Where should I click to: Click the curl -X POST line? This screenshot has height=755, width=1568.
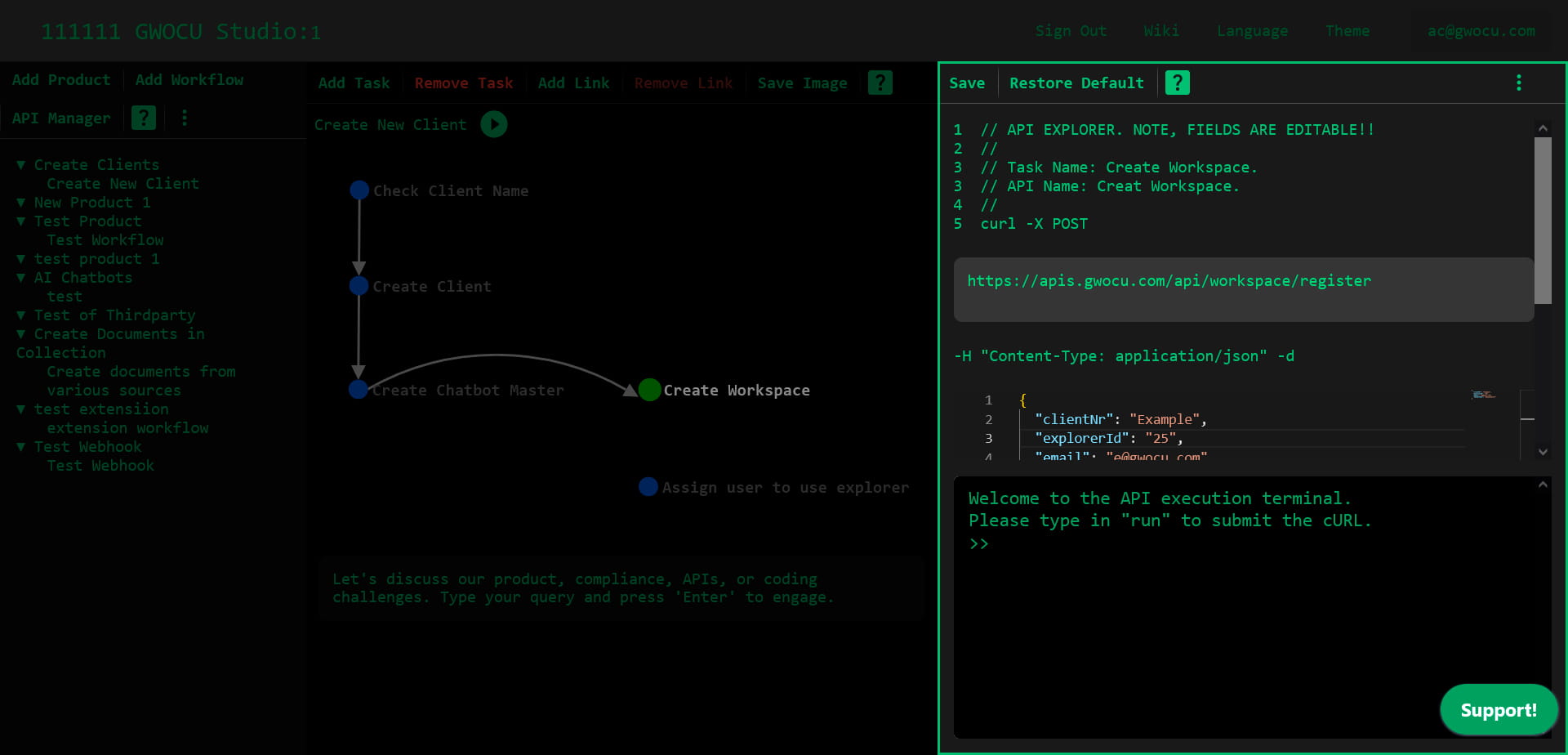coord(1034,224)
